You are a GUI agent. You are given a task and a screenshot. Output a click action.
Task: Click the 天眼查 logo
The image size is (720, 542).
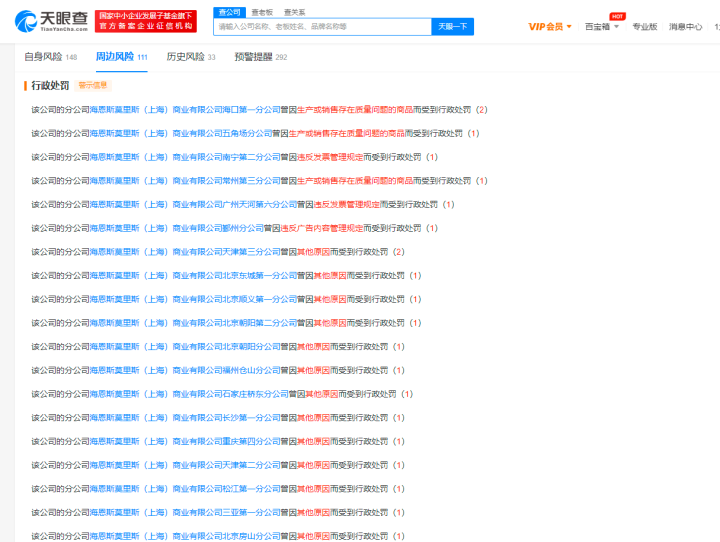51,21
